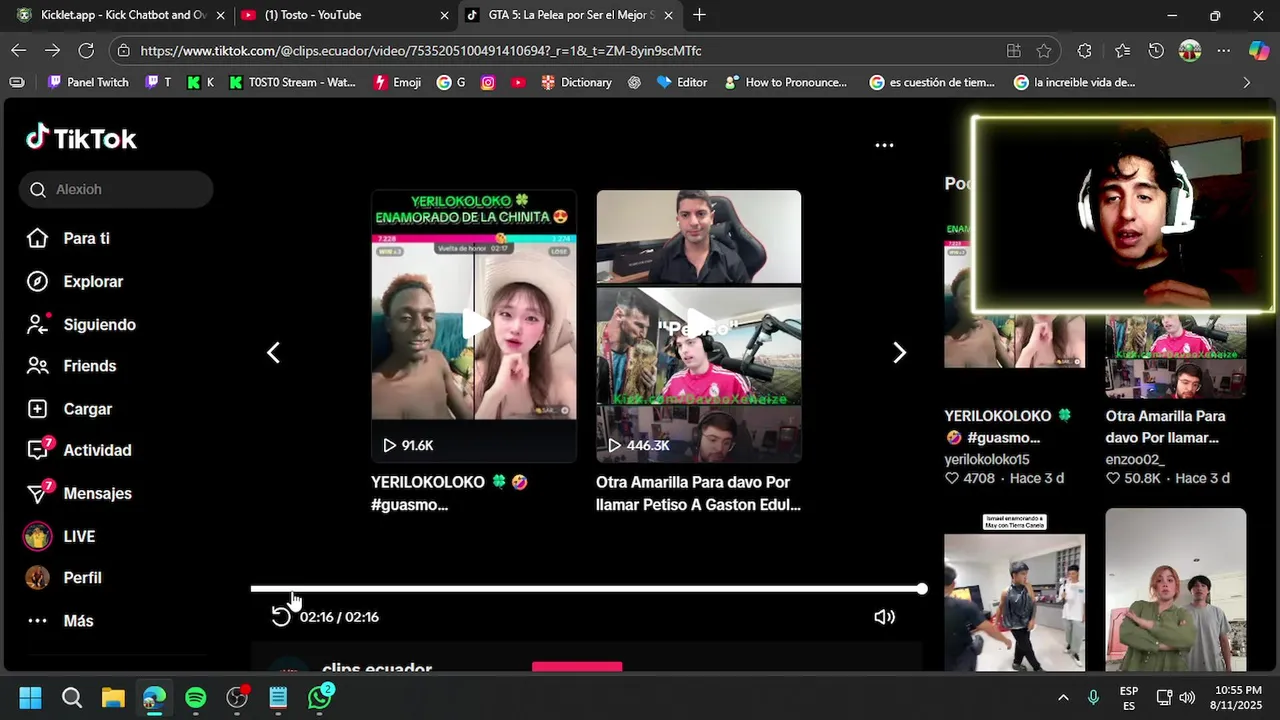Close the GTA 5 TikTok tab
The height and width of the screenshot is (720, 1280).
[669, 15]
